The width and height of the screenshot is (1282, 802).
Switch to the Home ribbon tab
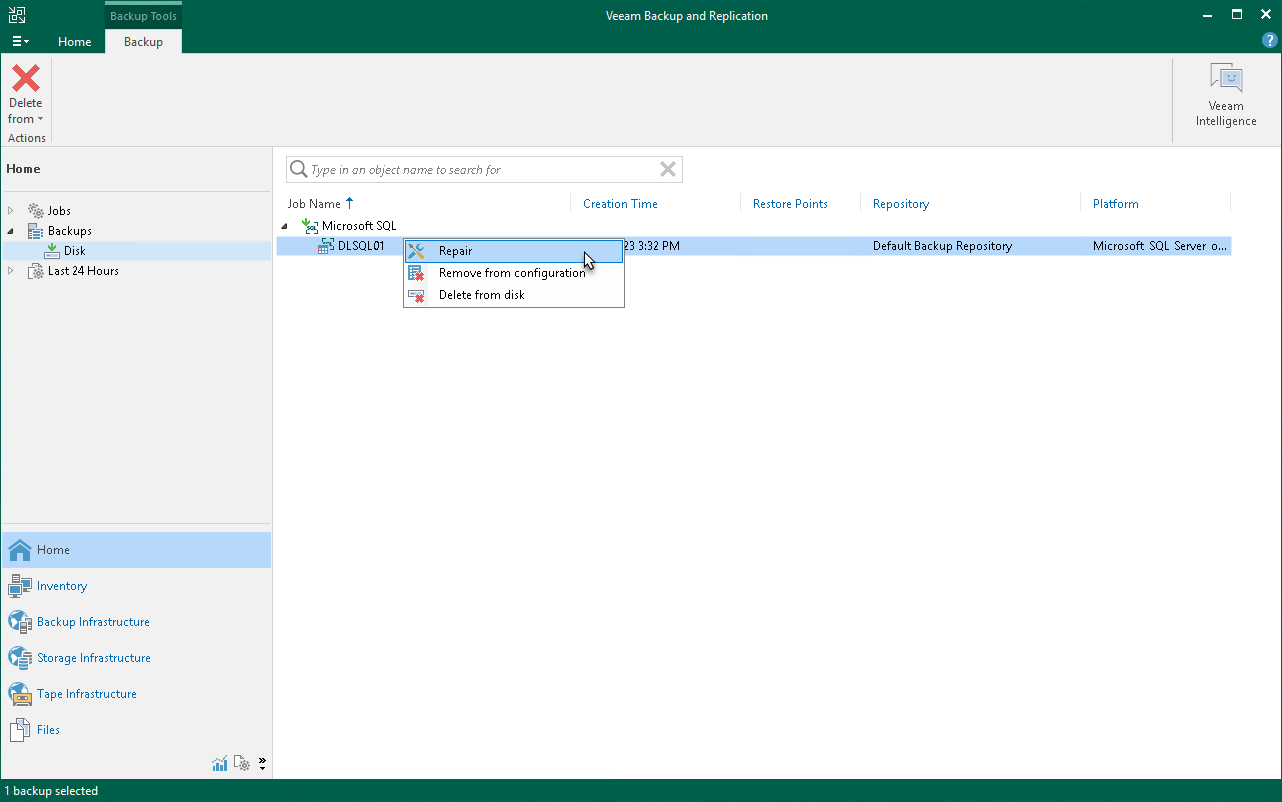coord(75,42)
